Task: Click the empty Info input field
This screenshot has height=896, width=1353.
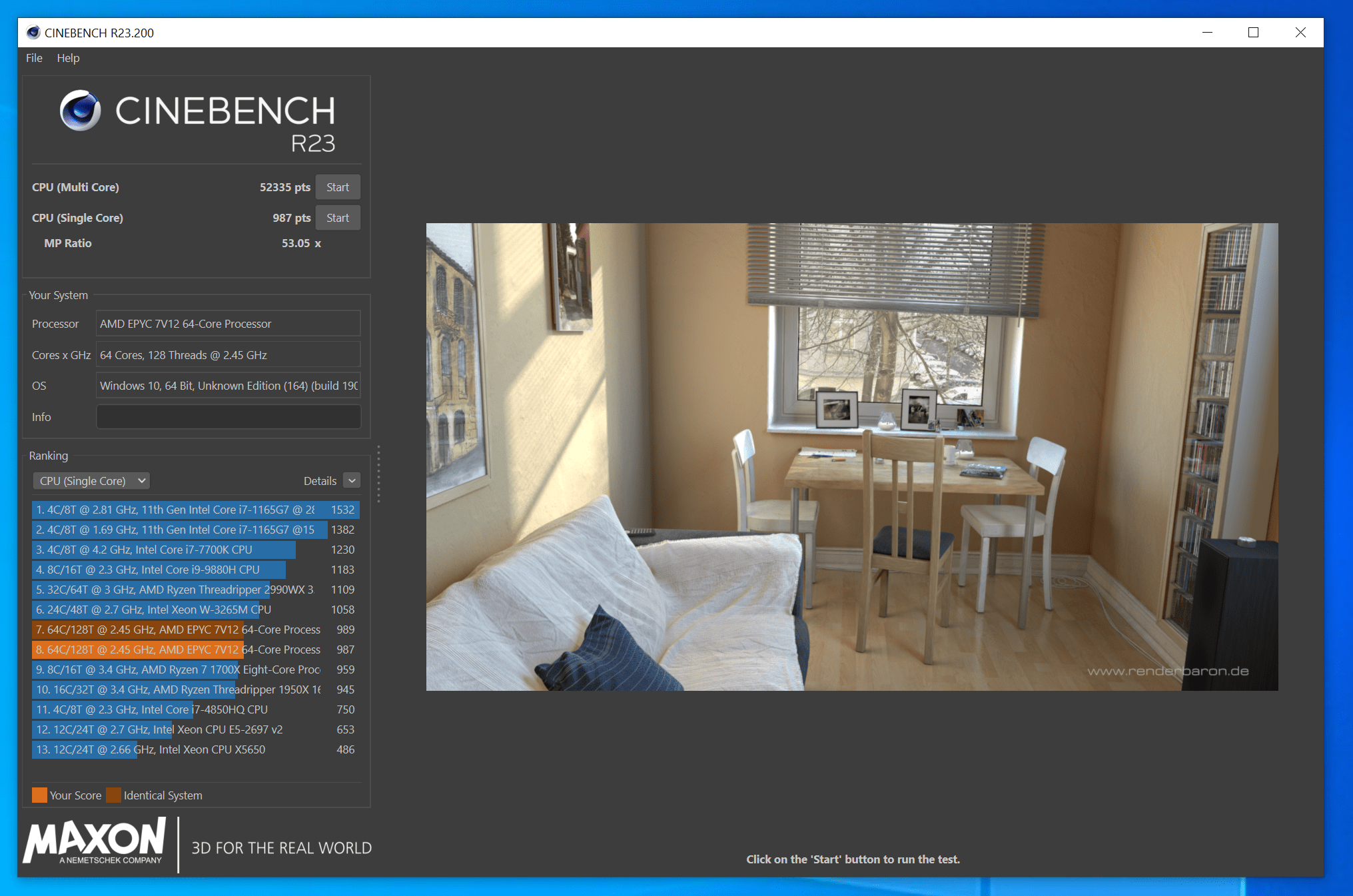Action: [x=228, y=417]
